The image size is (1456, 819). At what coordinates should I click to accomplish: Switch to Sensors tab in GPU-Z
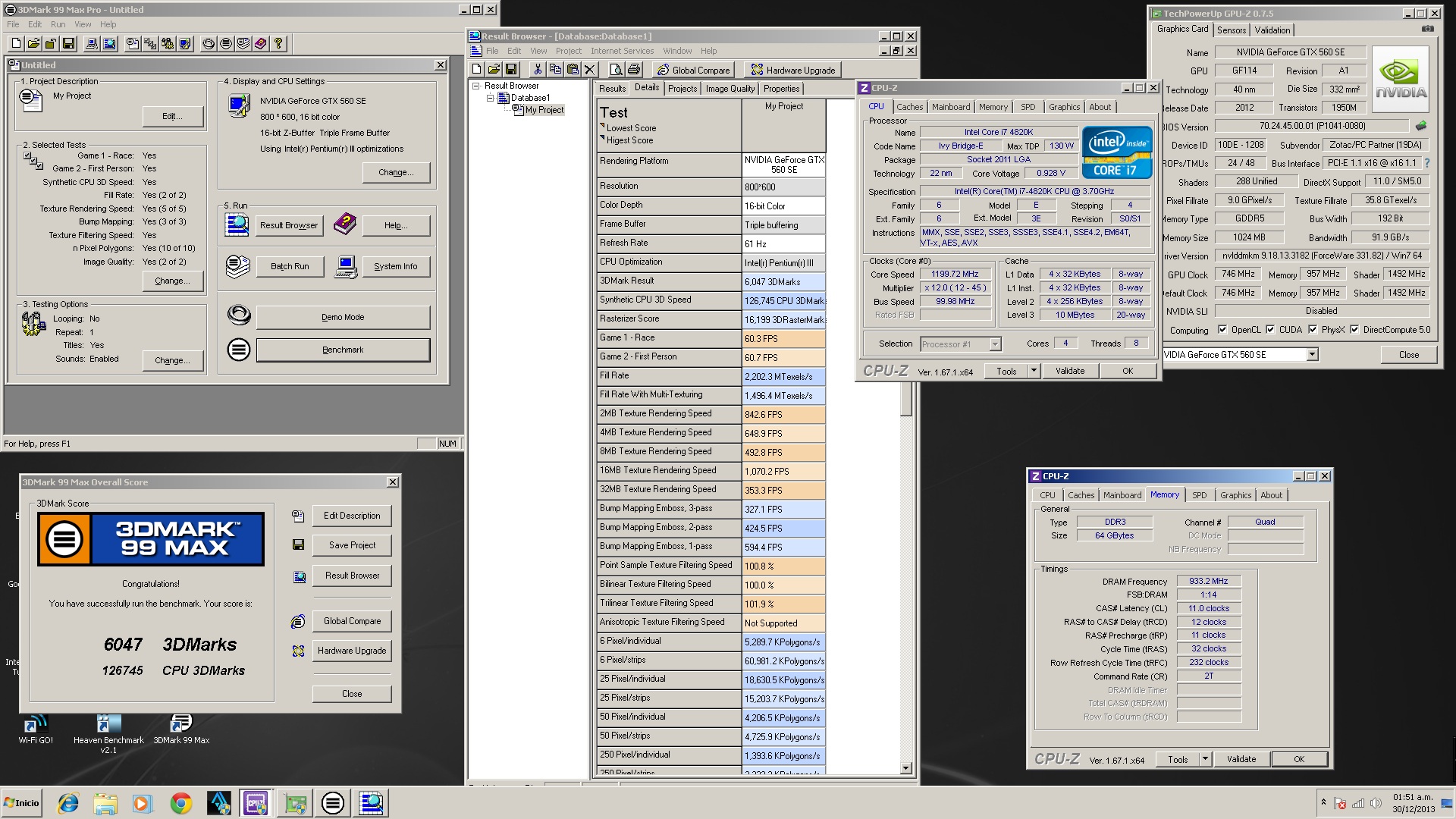1231,30
